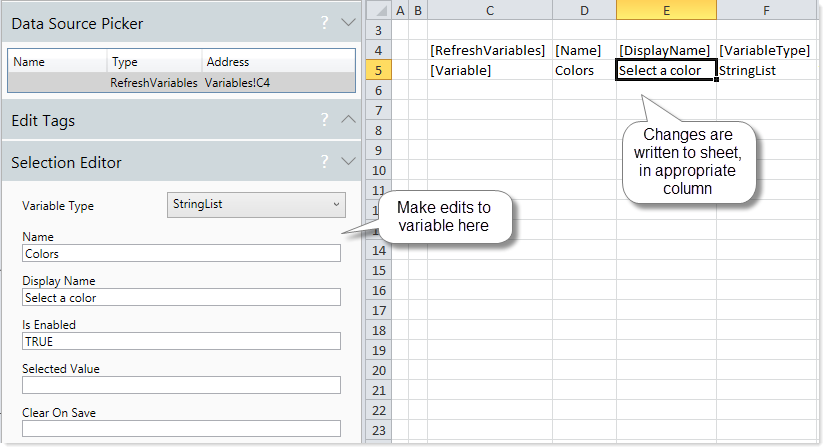Expand the Edit Tags panel
The image size is (827, 448).
coord(347,120)
